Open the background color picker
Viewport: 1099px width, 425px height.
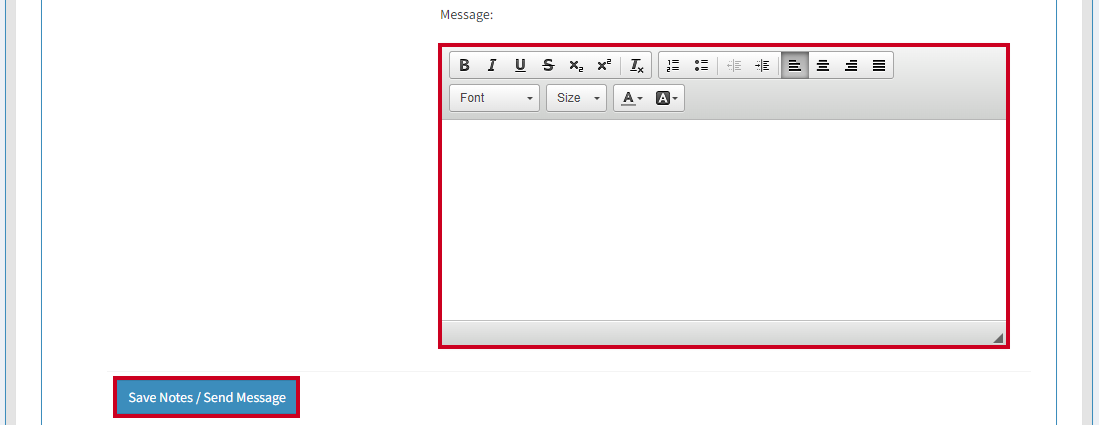pyautogui.click(x=667, y=98)
